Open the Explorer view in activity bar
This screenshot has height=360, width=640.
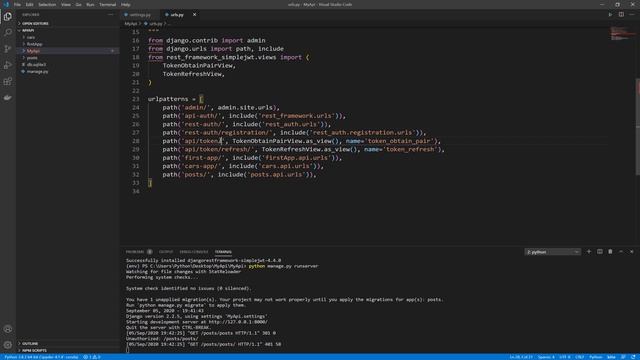point(8,17)
